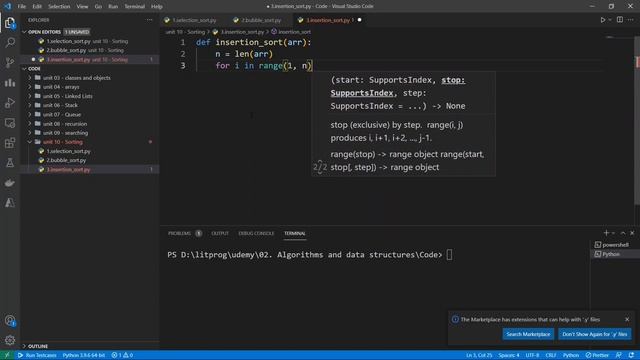Click the feedback icon in status bar
The image size is (640, 360).
(x=619, y=355)
